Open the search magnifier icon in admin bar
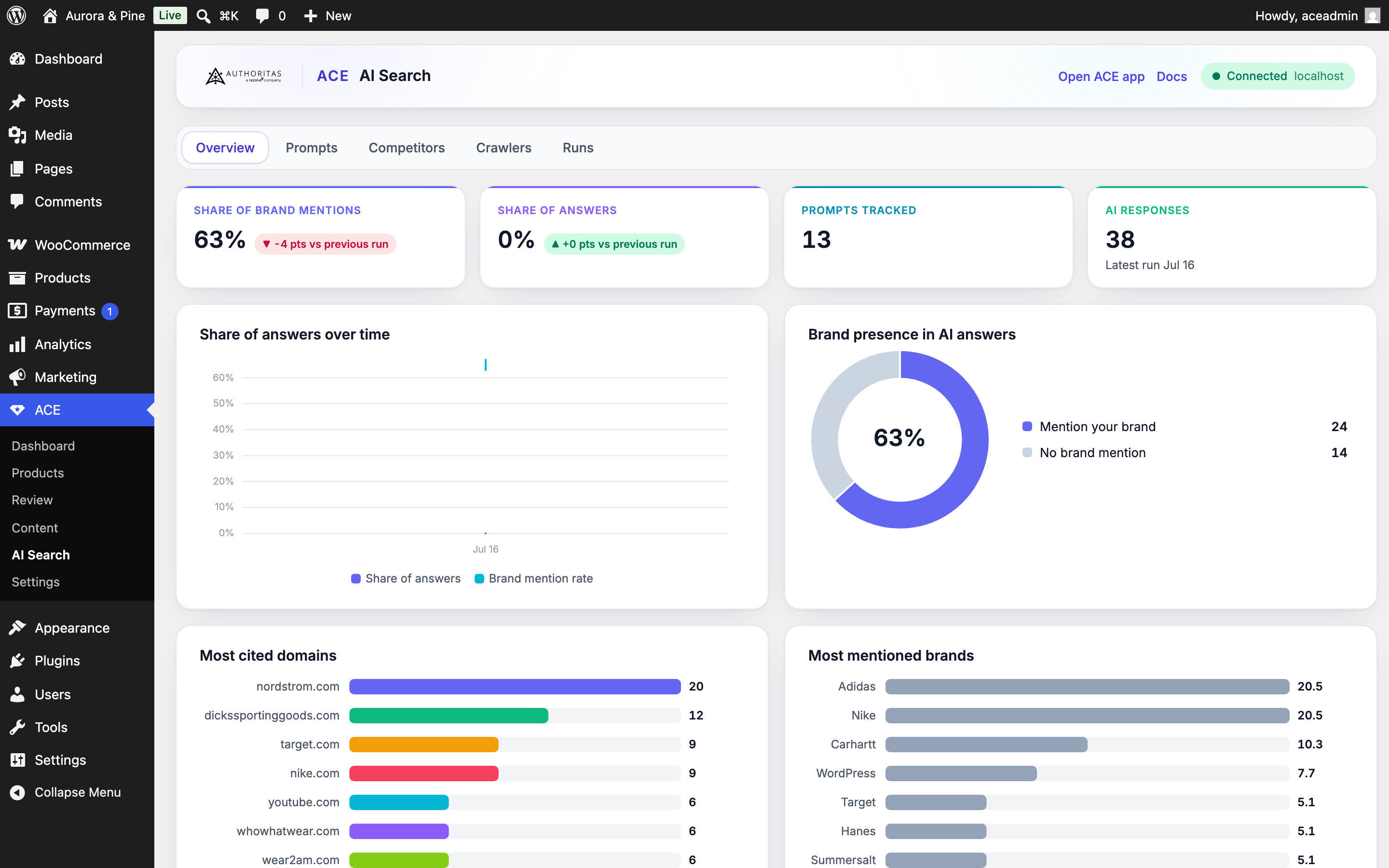Screen dimensions: 1389x868 pyautogui.click(x=203, y=15)
